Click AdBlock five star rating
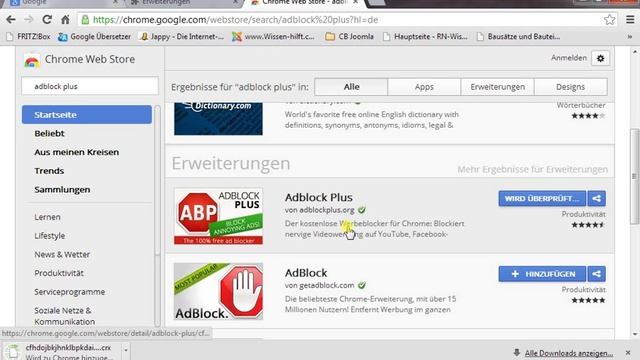 (x=588, y=300)
